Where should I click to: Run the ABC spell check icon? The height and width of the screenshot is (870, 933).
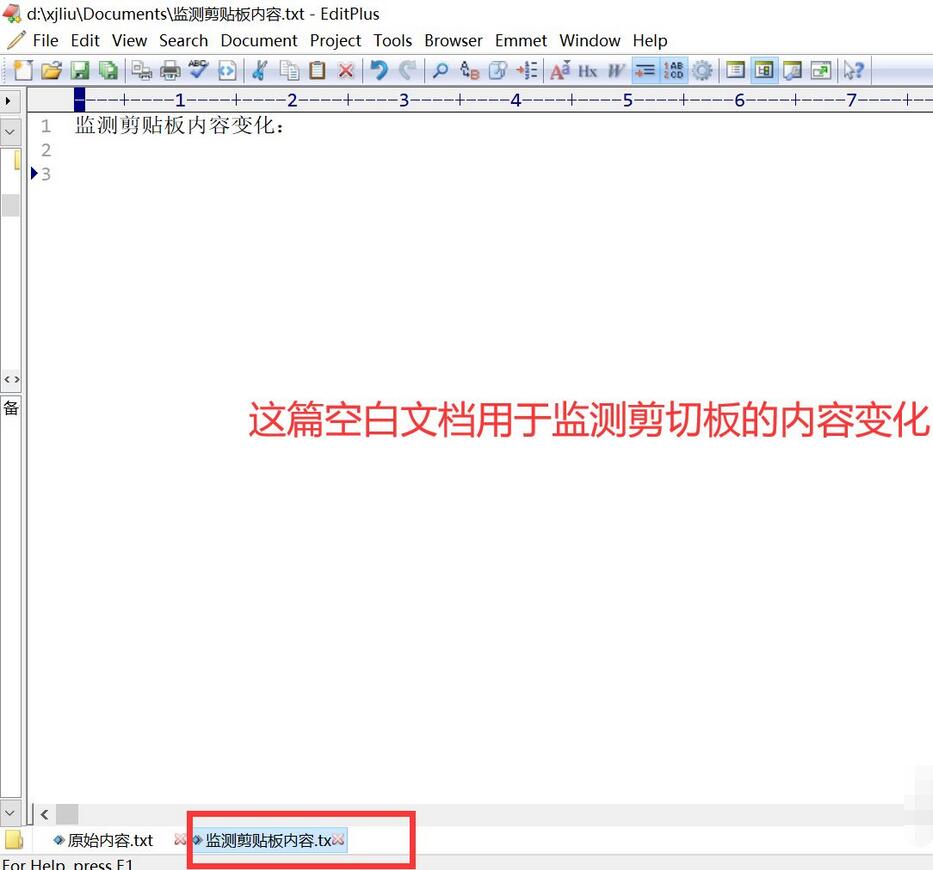pyautogui.click(x=198, y=70)
